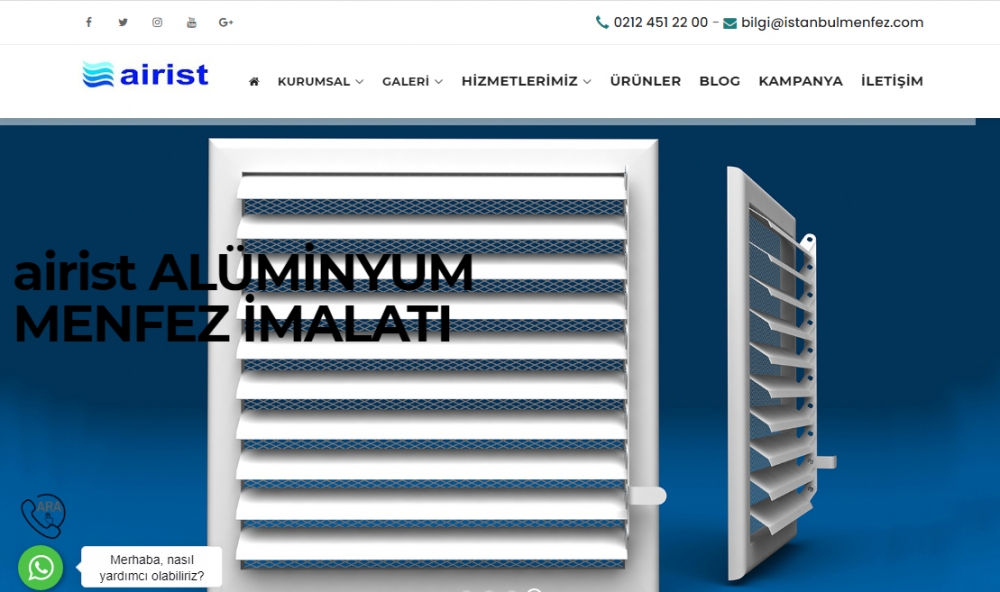
Task: Open the YouTube social icon
Action: (x=191, y=22)
